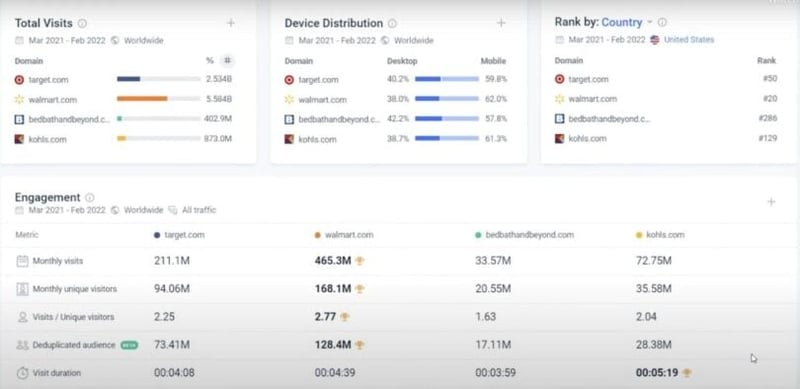
Task: Click the Visits / Unique visitors metric icon
Action: (22, 317)
